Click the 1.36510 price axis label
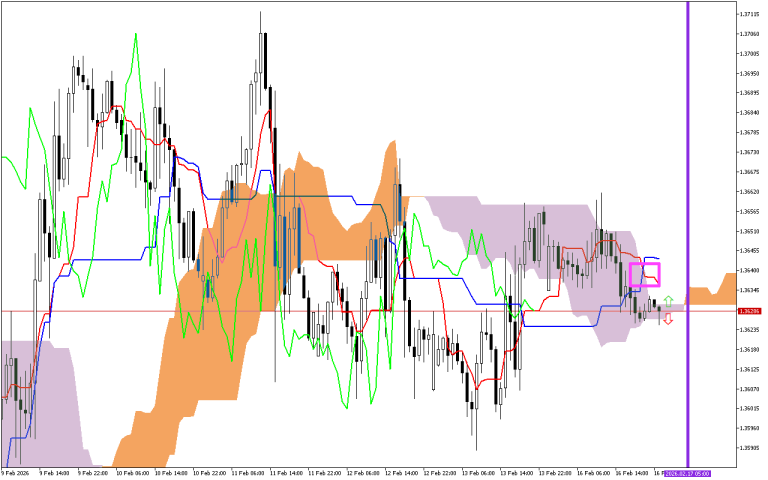 [x=750, y=231]
